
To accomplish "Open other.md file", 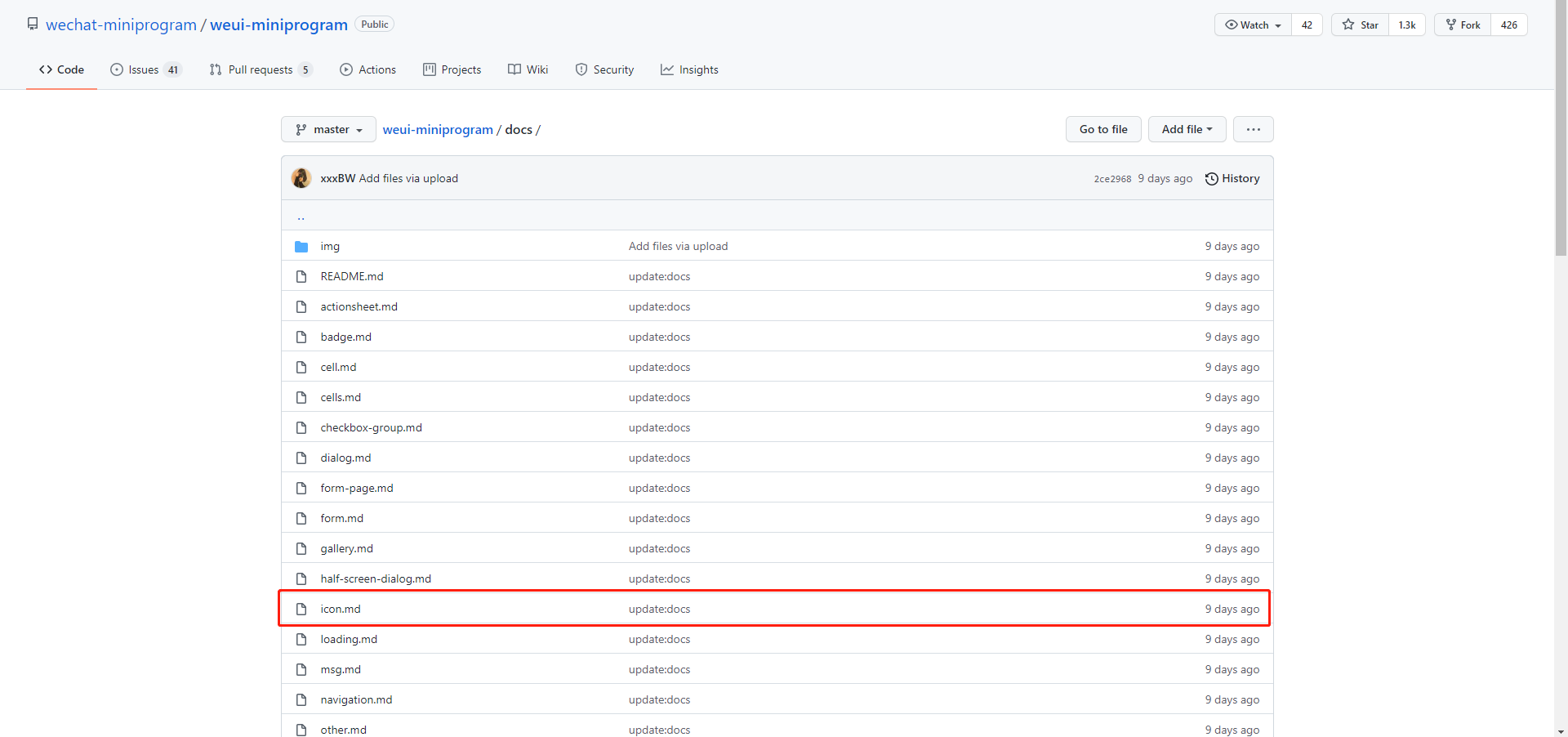I will tap(344, 730).
